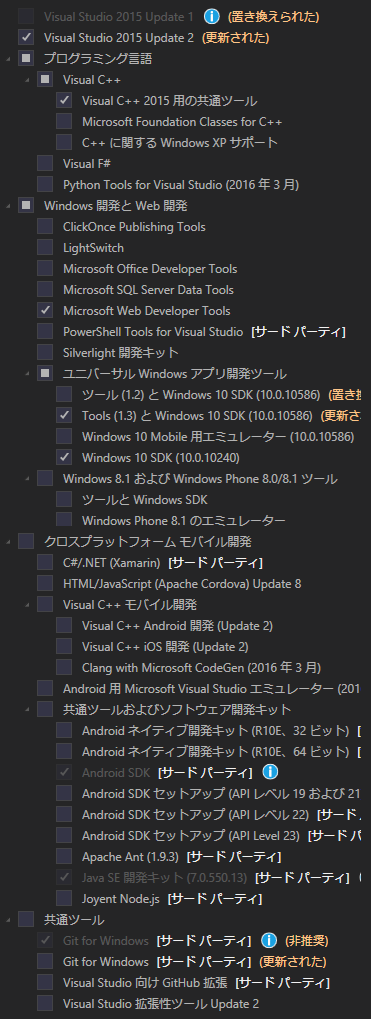Check Windows 10 Mobile 用エミュレーター
This screenshot has width=371, height=1019.
pyautogui.click(x=64, y=436)
